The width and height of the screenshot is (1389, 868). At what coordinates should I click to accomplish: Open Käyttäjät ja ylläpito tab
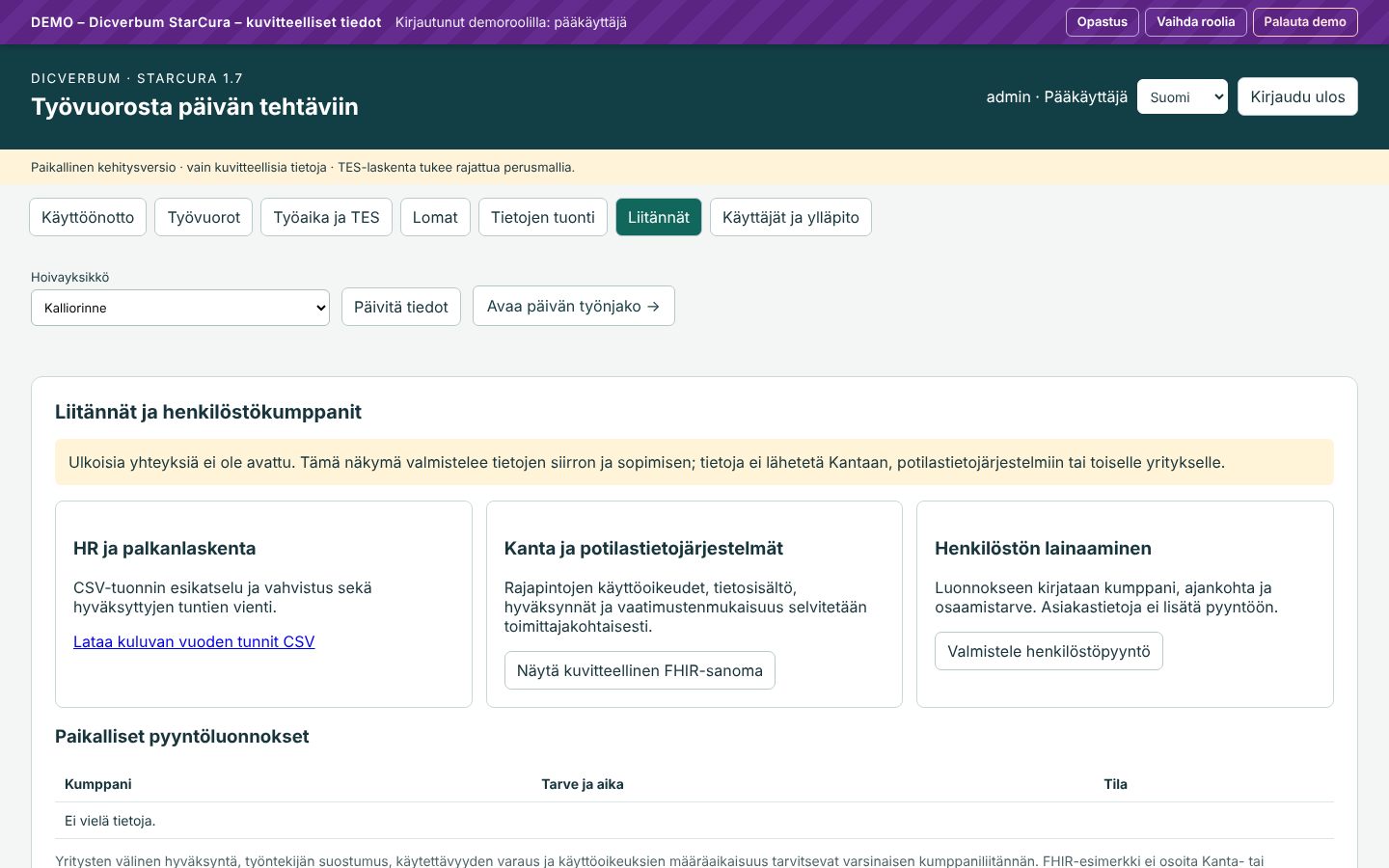click(x=791, y=217)
